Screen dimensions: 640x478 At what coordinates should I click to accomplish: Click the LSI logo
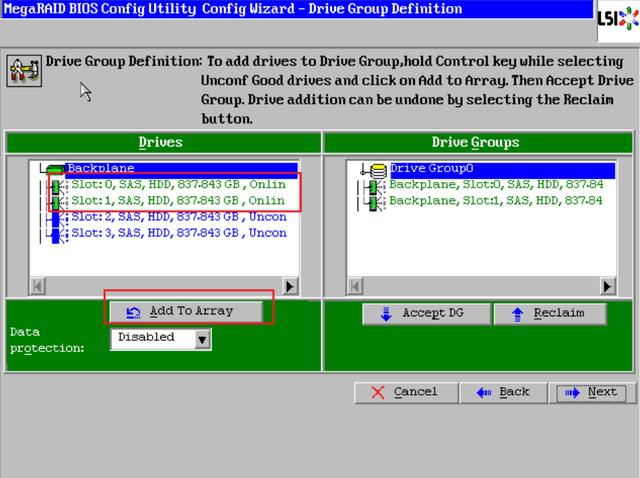tap(618, 20)
